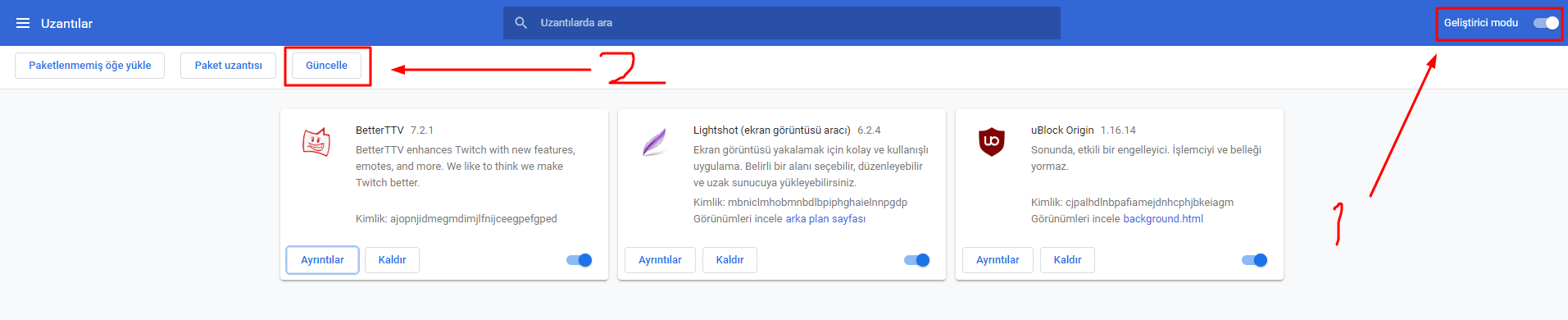Screen dimensions: 1568x320
Task: Click the BetterTTV extension icon
Action: point(316,142)
